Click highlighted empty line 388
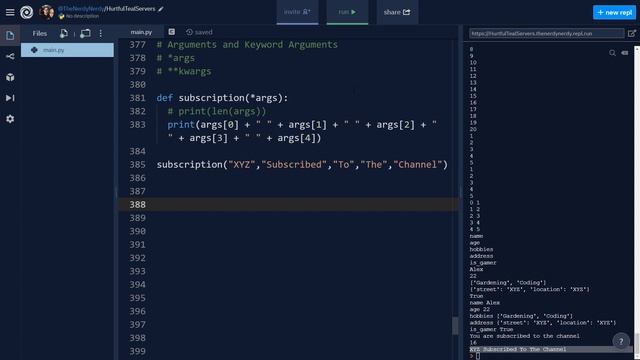Viewport: 640px width, 360px height. click(288, 204)
